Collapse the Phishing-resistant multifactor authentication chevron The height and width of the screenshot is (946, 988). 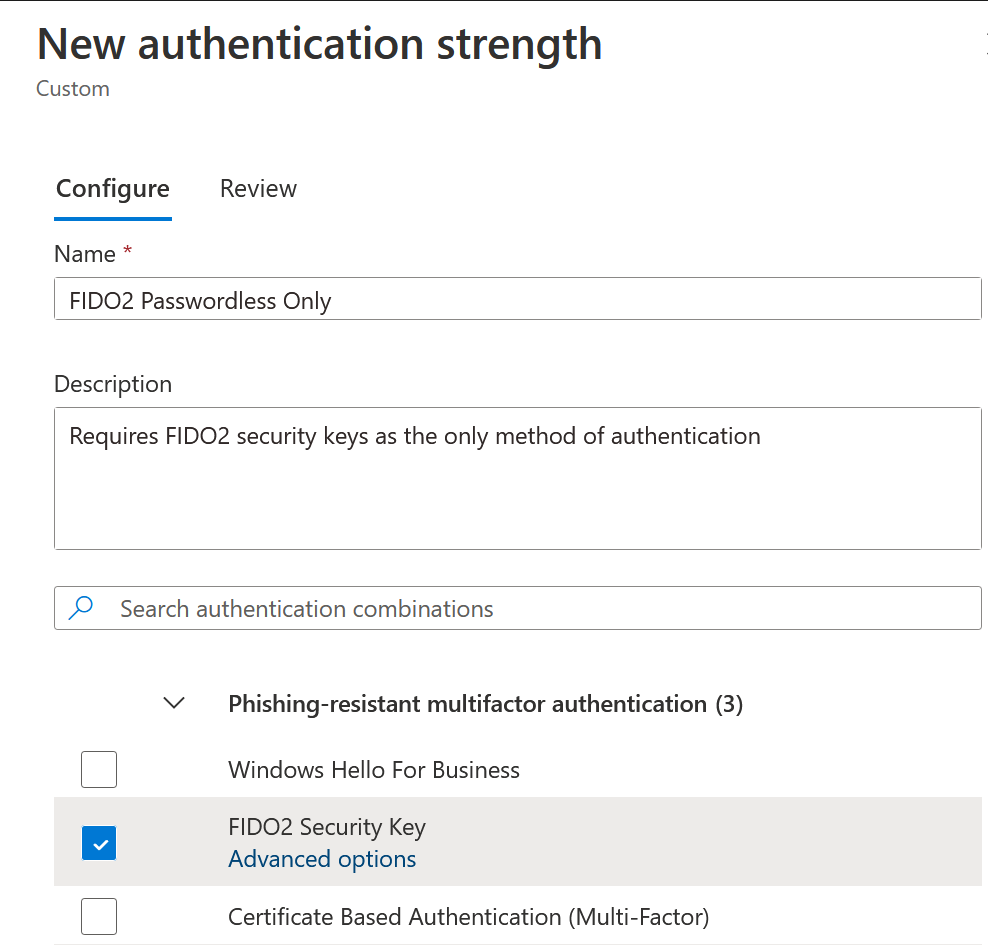pyautogui.click(x=174, y=703)
